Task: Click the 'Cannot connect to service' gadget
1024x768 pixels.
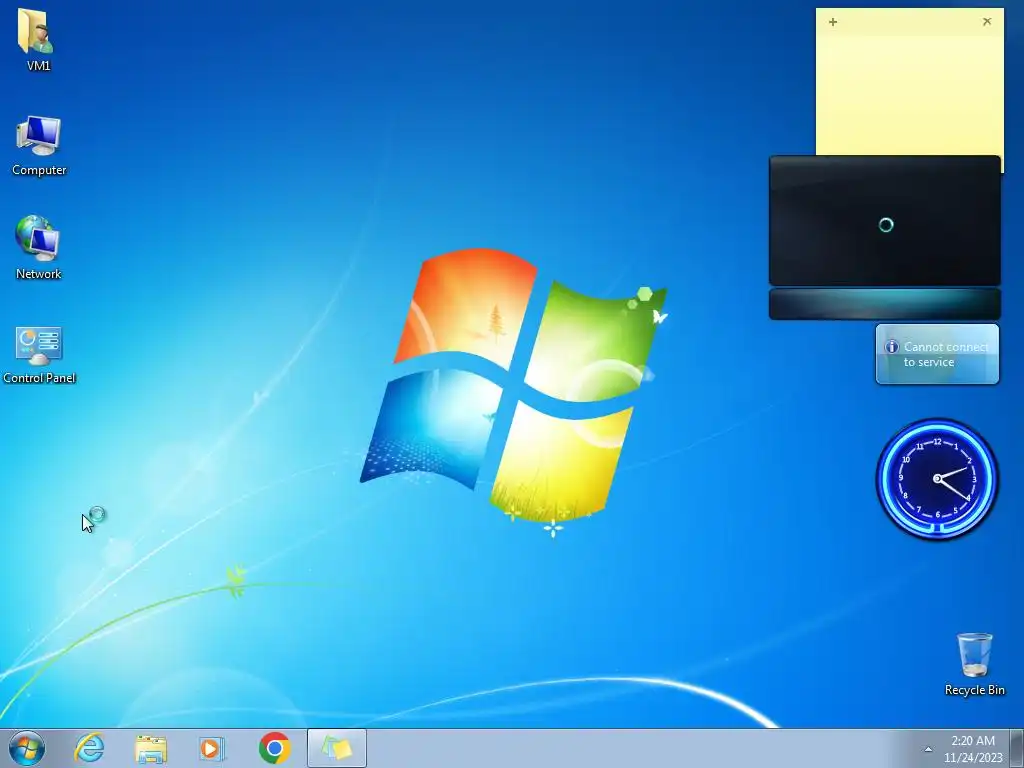Action: [x=937, y=354]
